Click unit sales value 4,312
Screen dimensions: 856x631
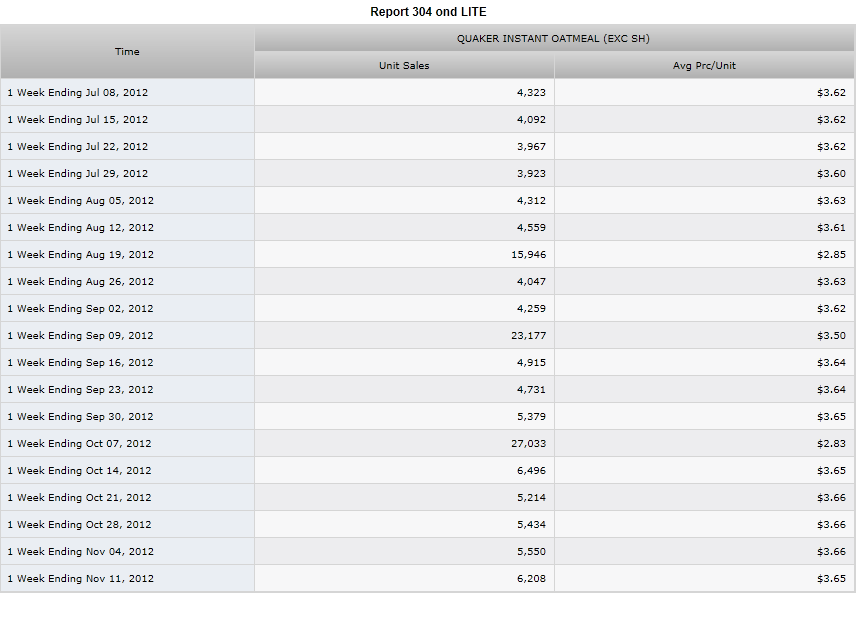[x=531, y=201]
